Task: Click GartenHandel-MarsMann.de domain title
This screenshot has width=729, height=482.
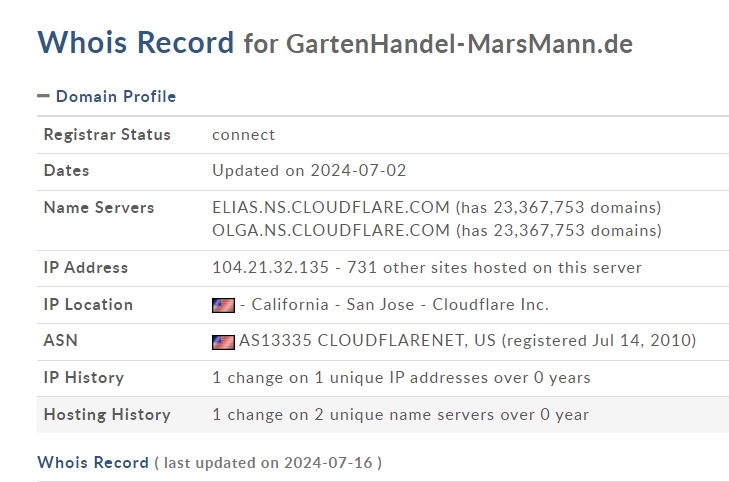Action: tap(459, 44)
